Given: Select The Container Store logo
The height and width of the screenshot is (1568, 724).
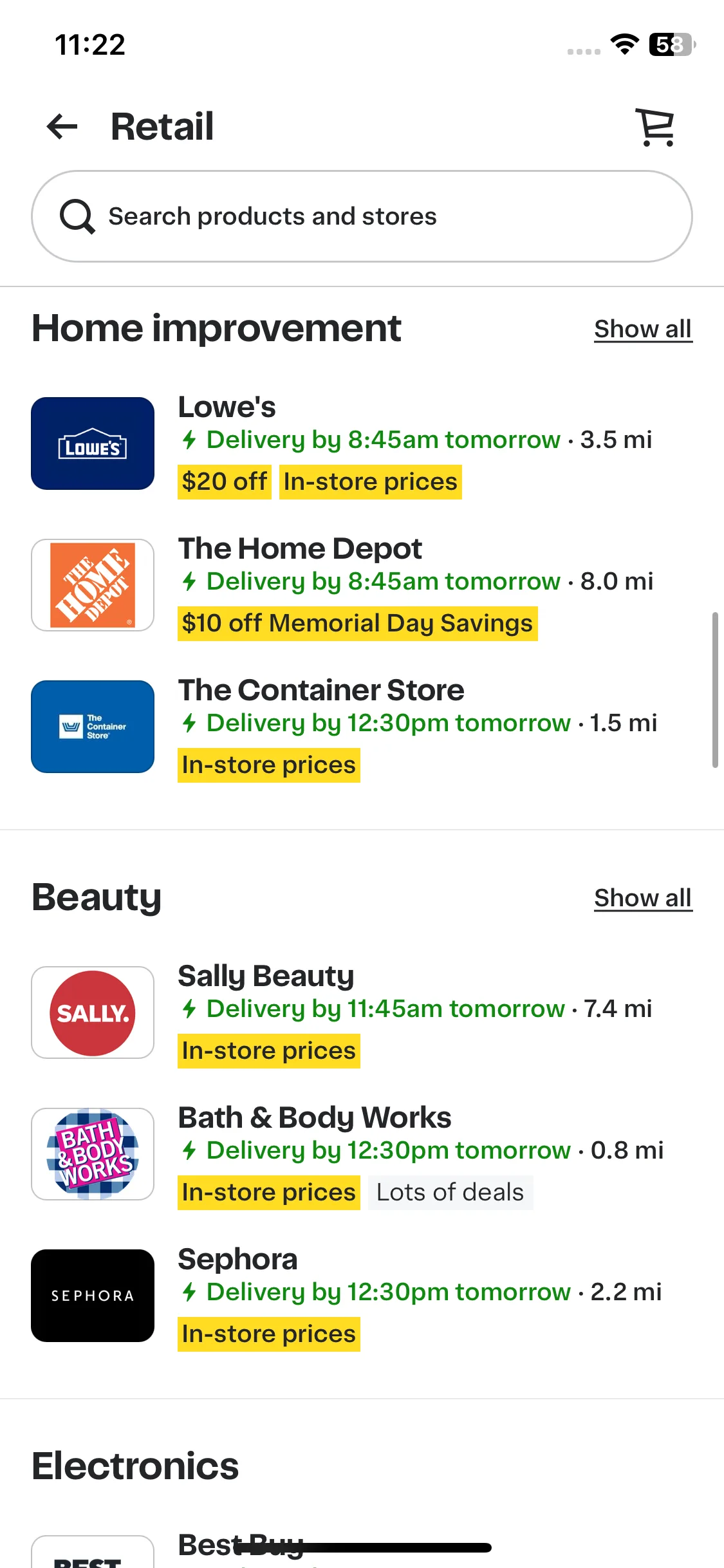Looking at the screenshot, I should 93,727.
